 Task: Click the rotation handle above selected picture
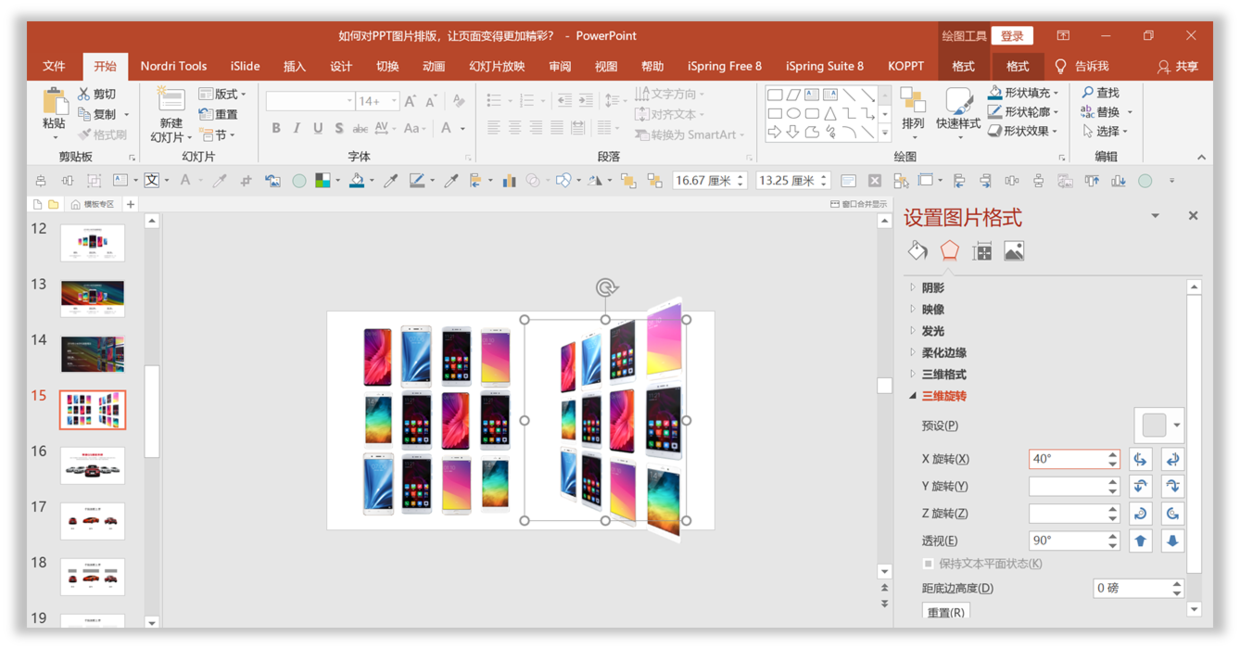tap(606, 288)
